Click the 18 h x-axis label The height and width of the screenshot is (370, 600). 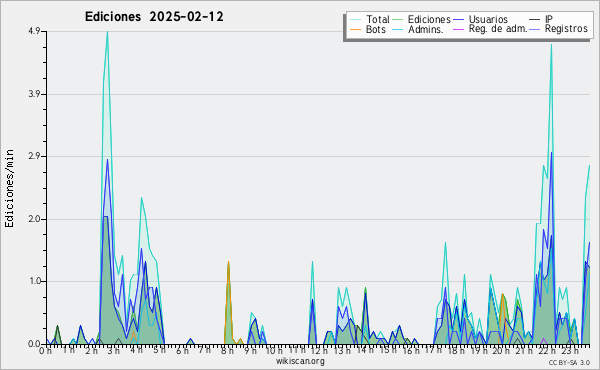456,350
